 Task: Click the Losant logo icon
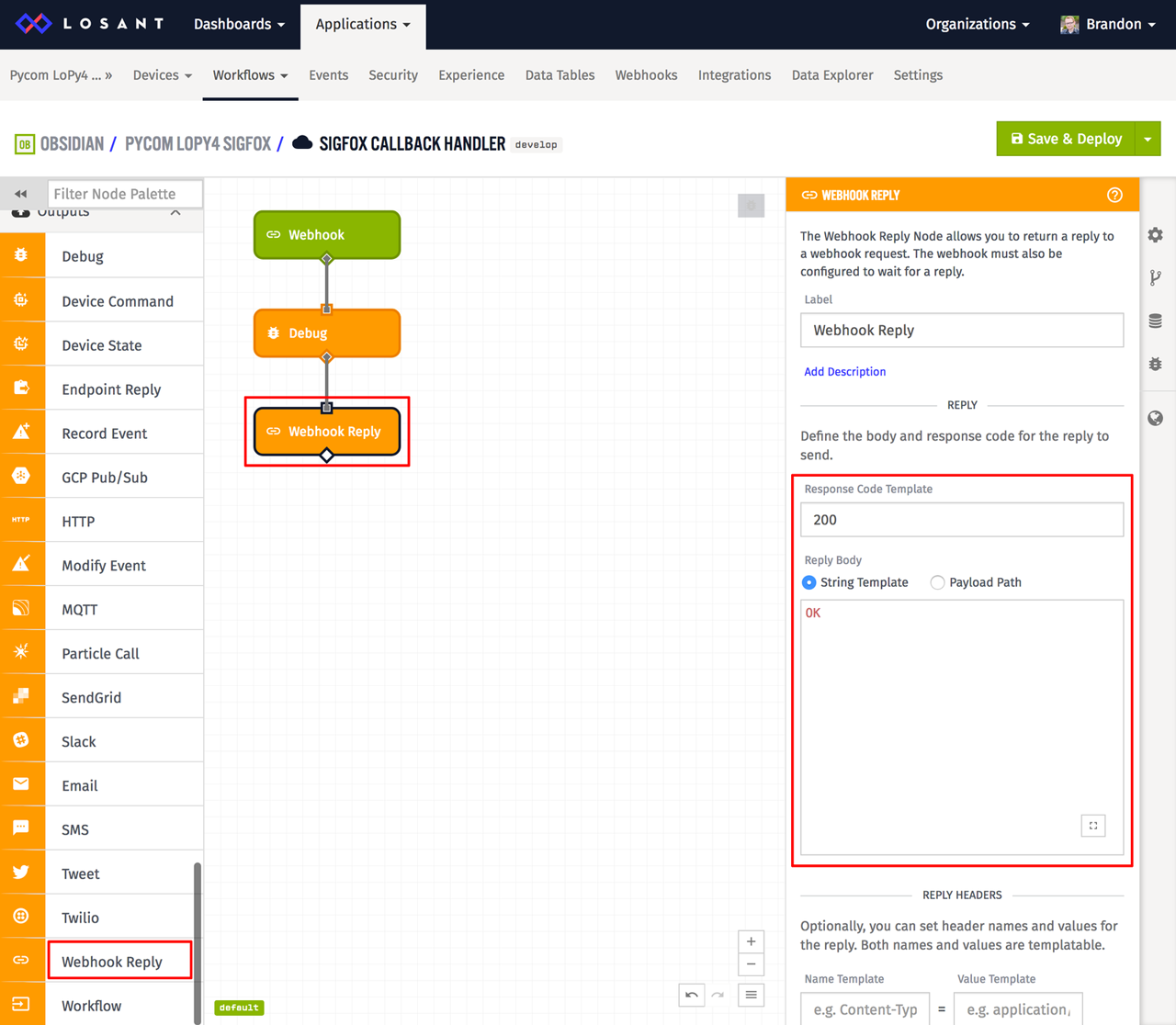click(x=34, y=24)
